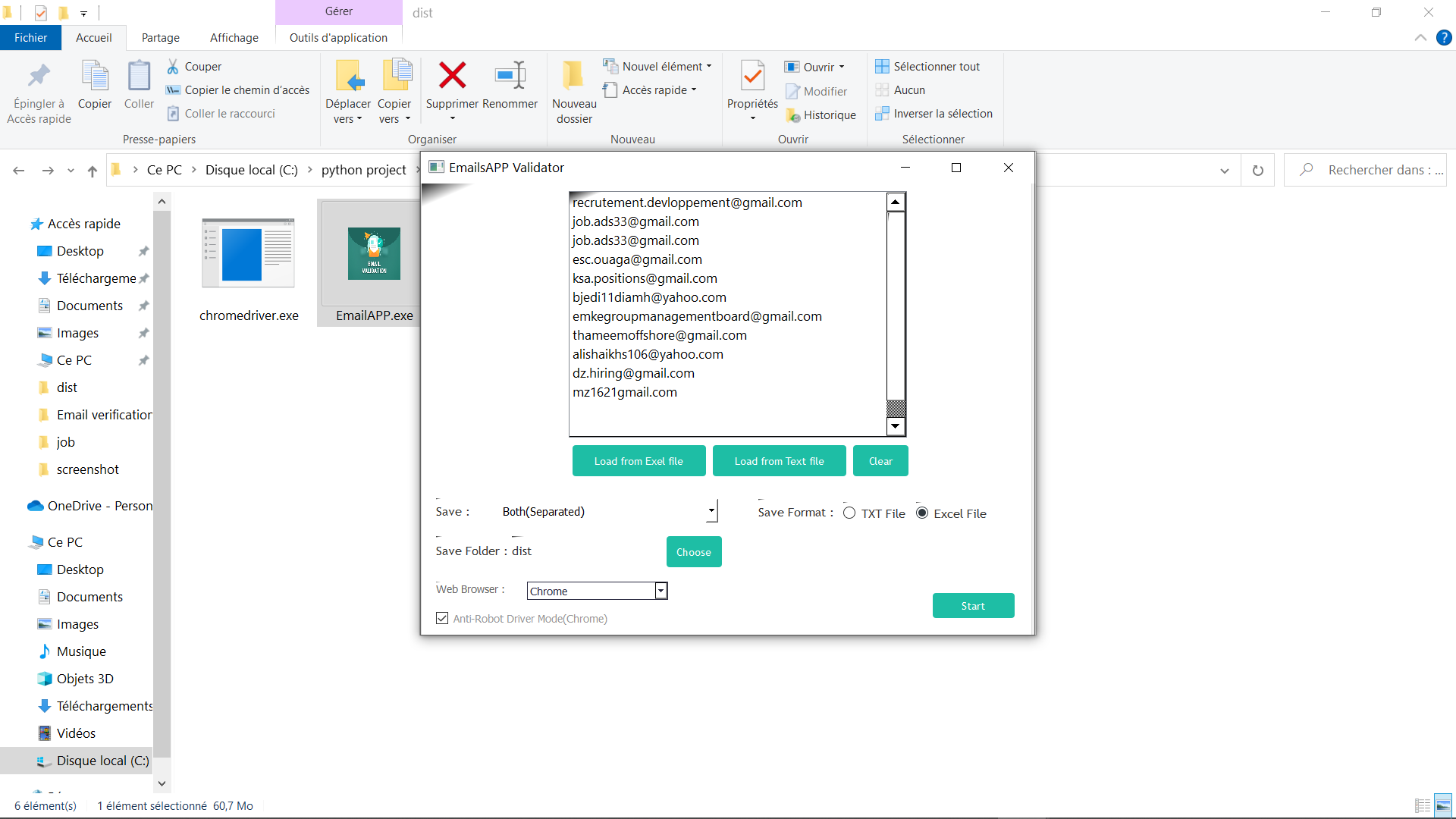
Task: Select the Excel File radio button
Action: [x=922, y=513]
